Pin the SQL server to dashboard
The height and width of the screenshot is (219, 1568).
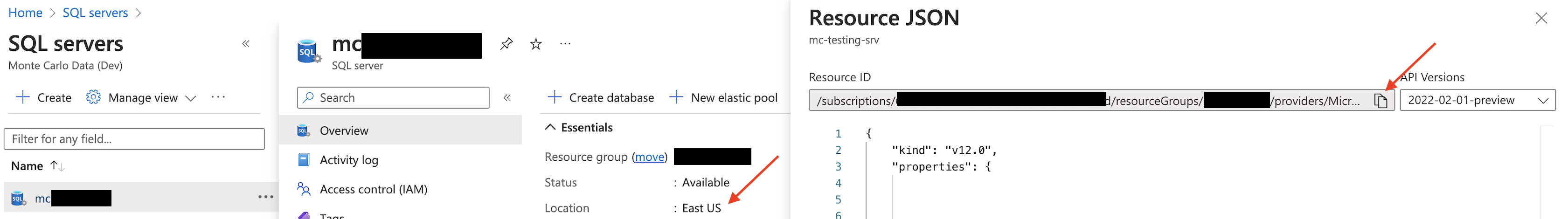coord(506,44)
